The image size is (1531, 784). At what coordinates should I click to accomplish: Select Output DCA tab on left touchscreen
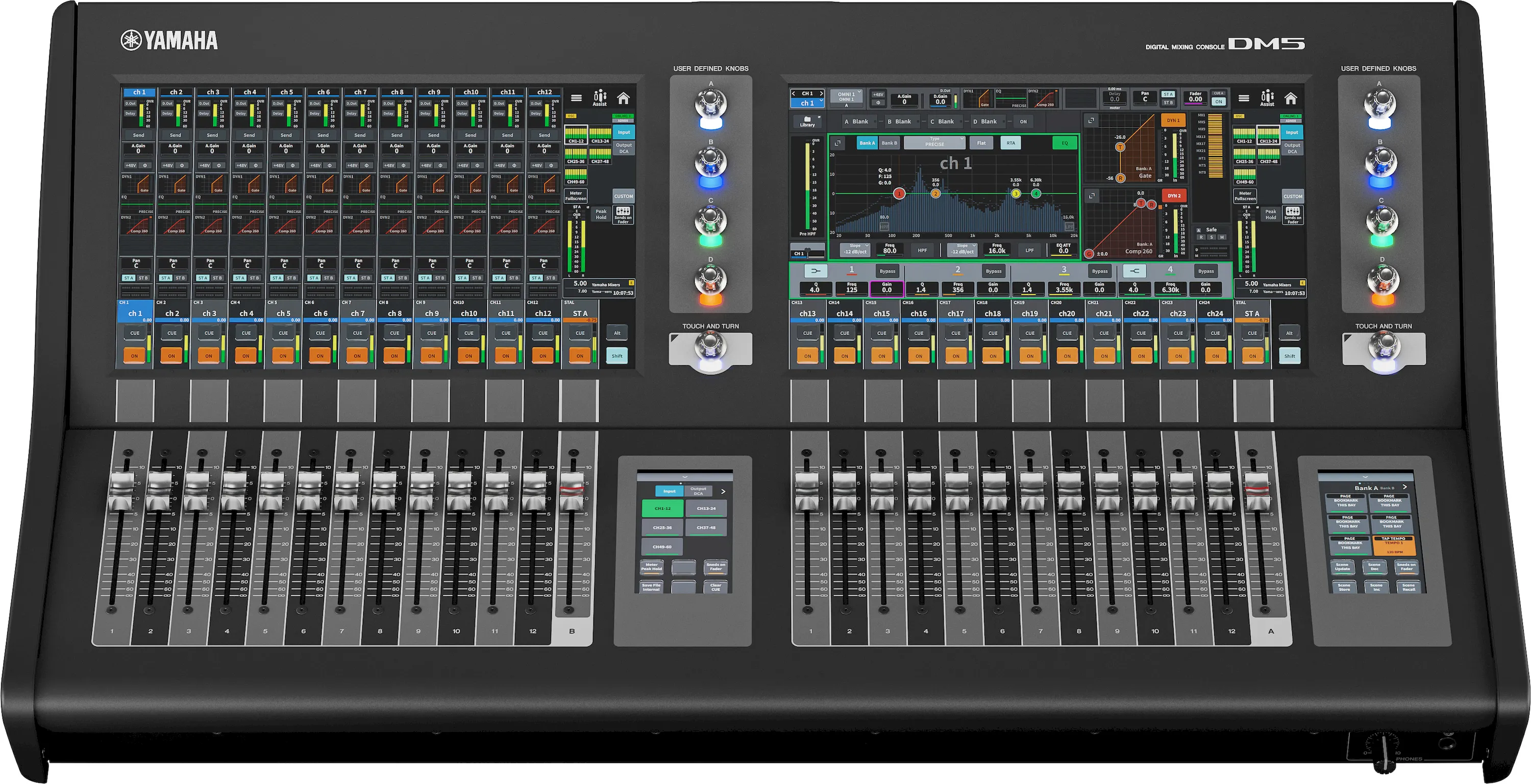pos(624,148)
